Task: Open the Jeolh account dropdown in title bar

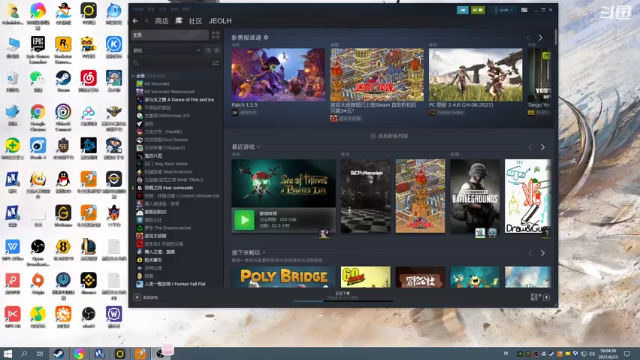Action: pos(506,10)
